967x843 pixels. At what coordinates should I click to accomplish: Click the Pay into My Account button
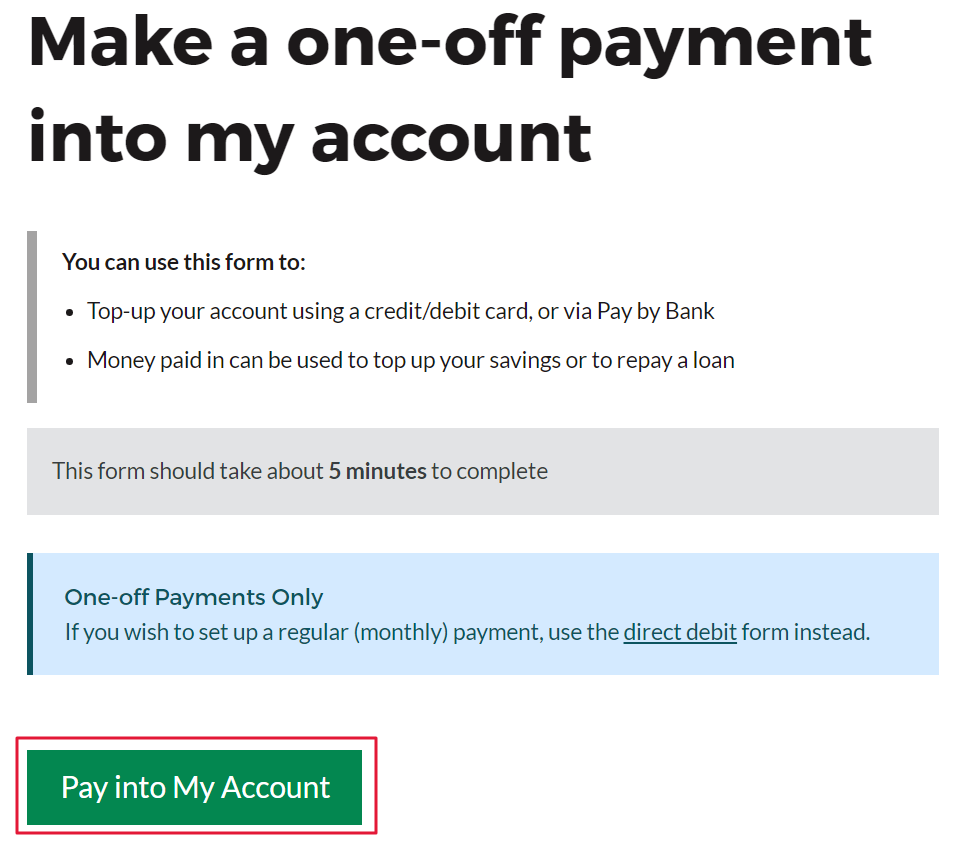coord(195,787)
